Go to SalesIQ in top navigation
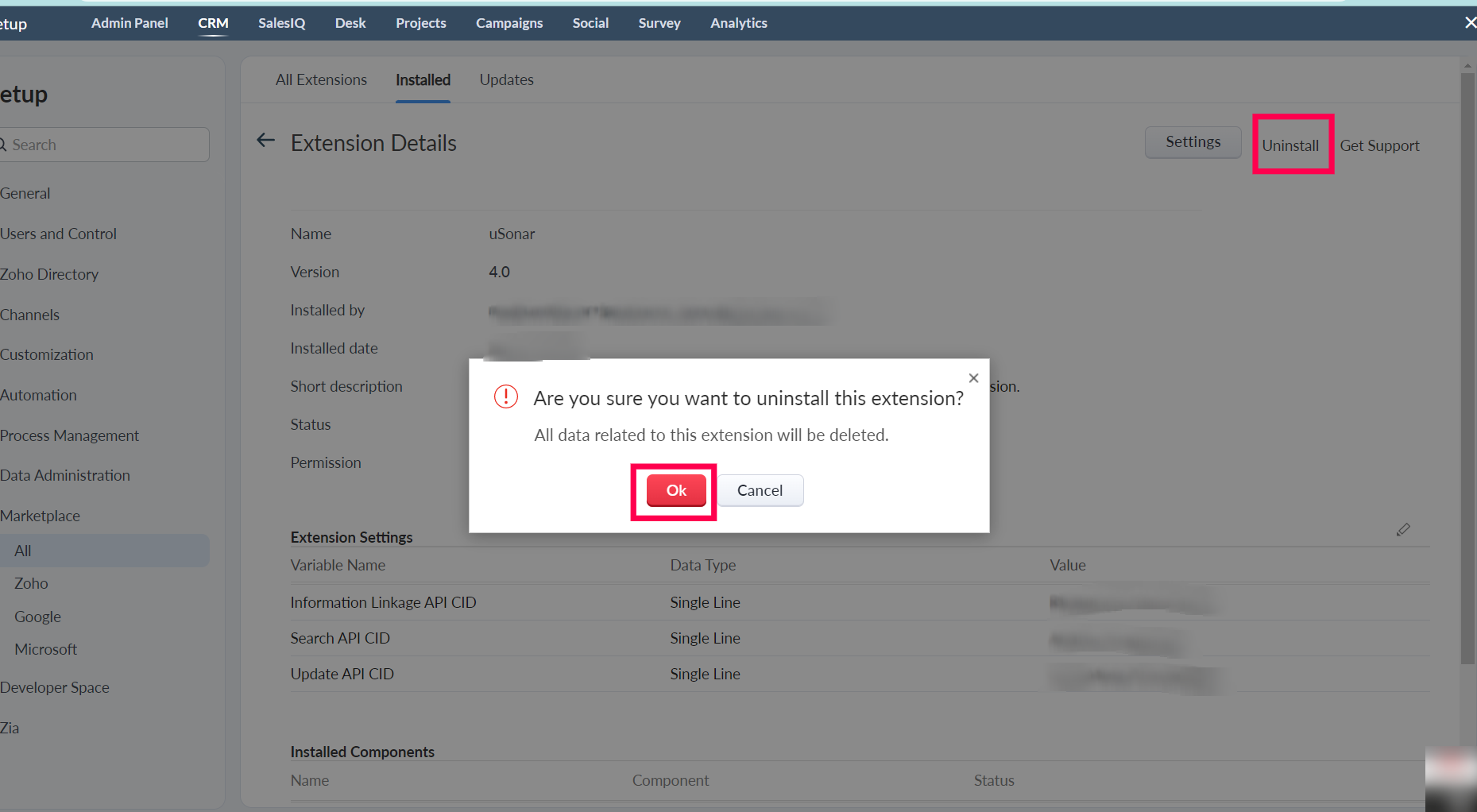This screenshot has height=812, width=1477. click(281, 23)
